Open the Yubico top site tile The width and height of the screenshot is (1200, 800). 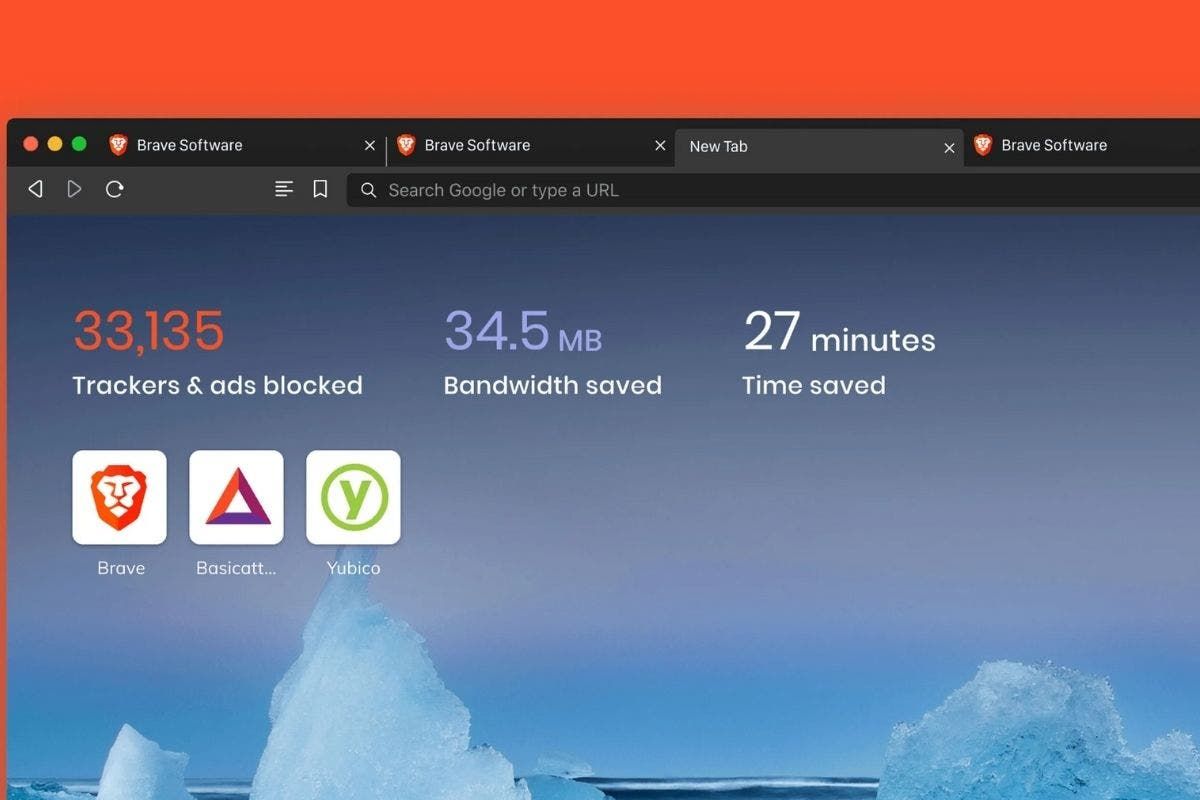[353, 497]
